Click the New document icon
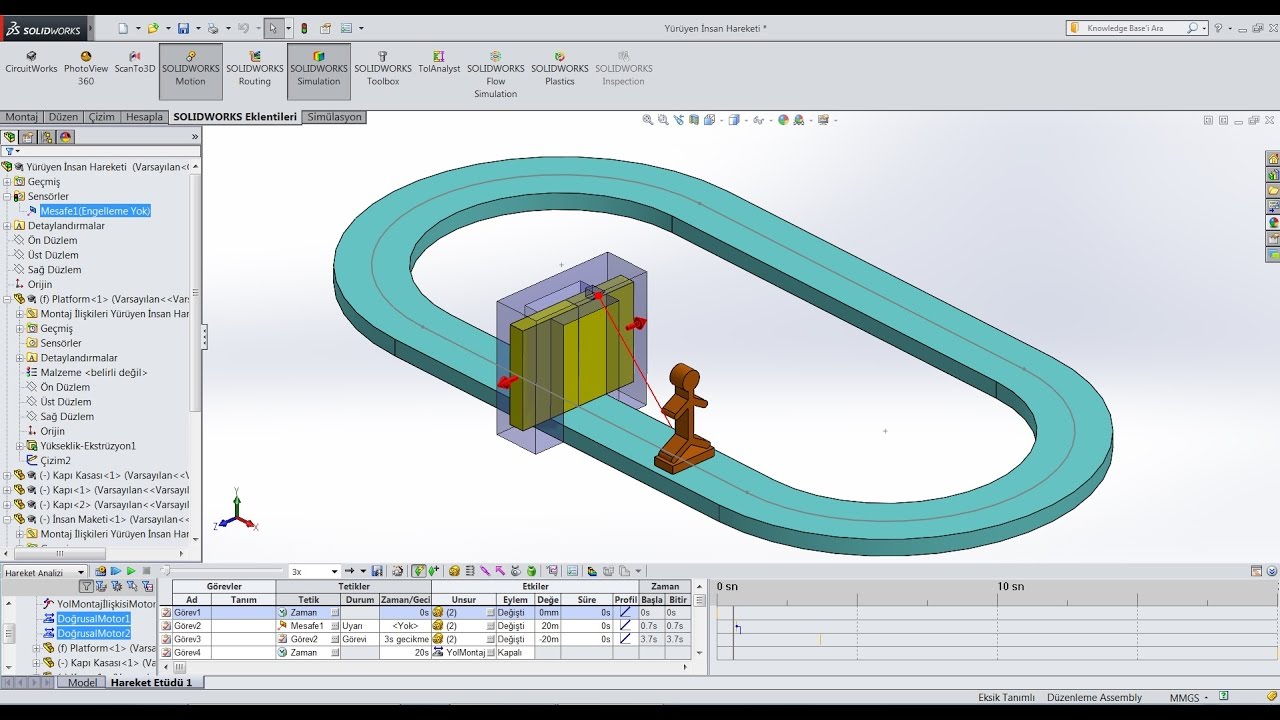The height and width of the screenshot is (720, 1280). (123, 29)
